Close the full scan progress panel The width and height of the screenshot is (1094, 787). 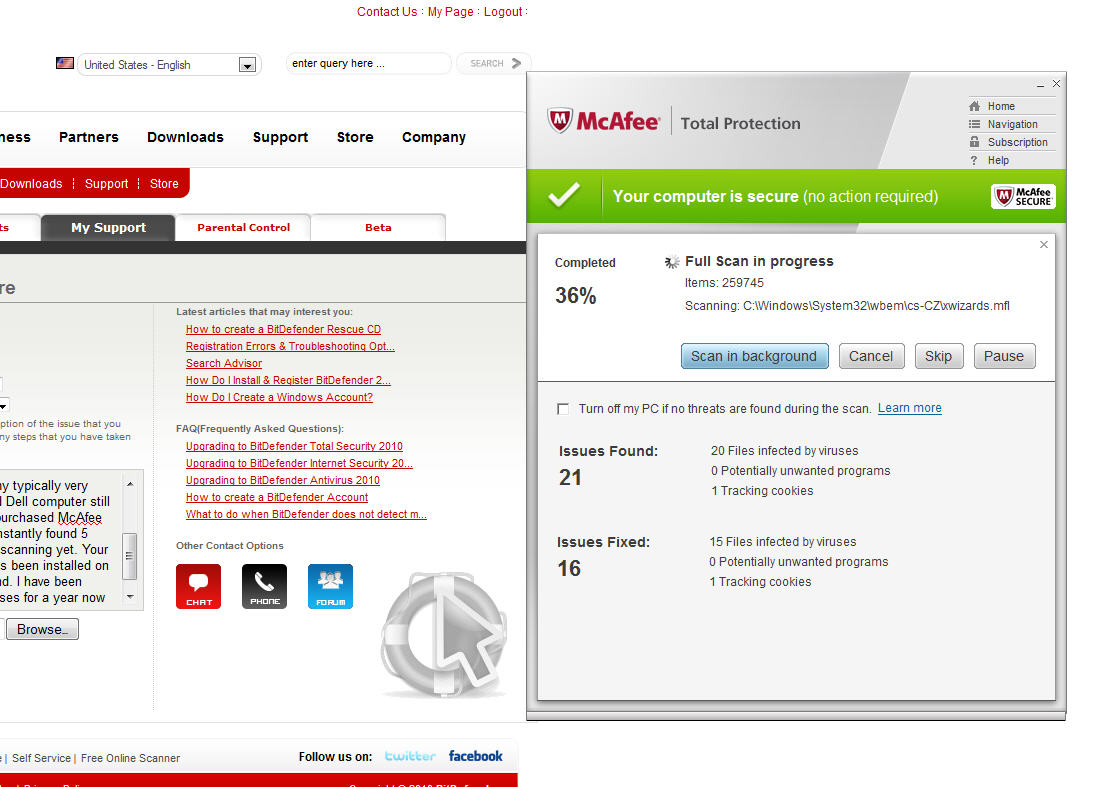[1044, 244]
